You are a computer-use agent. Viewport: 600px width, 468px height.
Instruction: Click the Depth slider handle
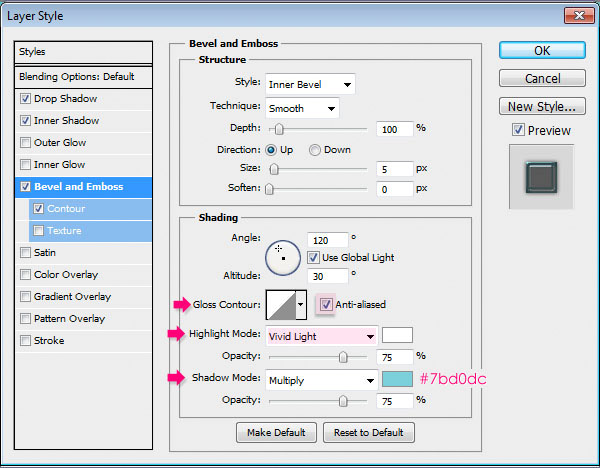pyautogui.click(x=279, y=130)
